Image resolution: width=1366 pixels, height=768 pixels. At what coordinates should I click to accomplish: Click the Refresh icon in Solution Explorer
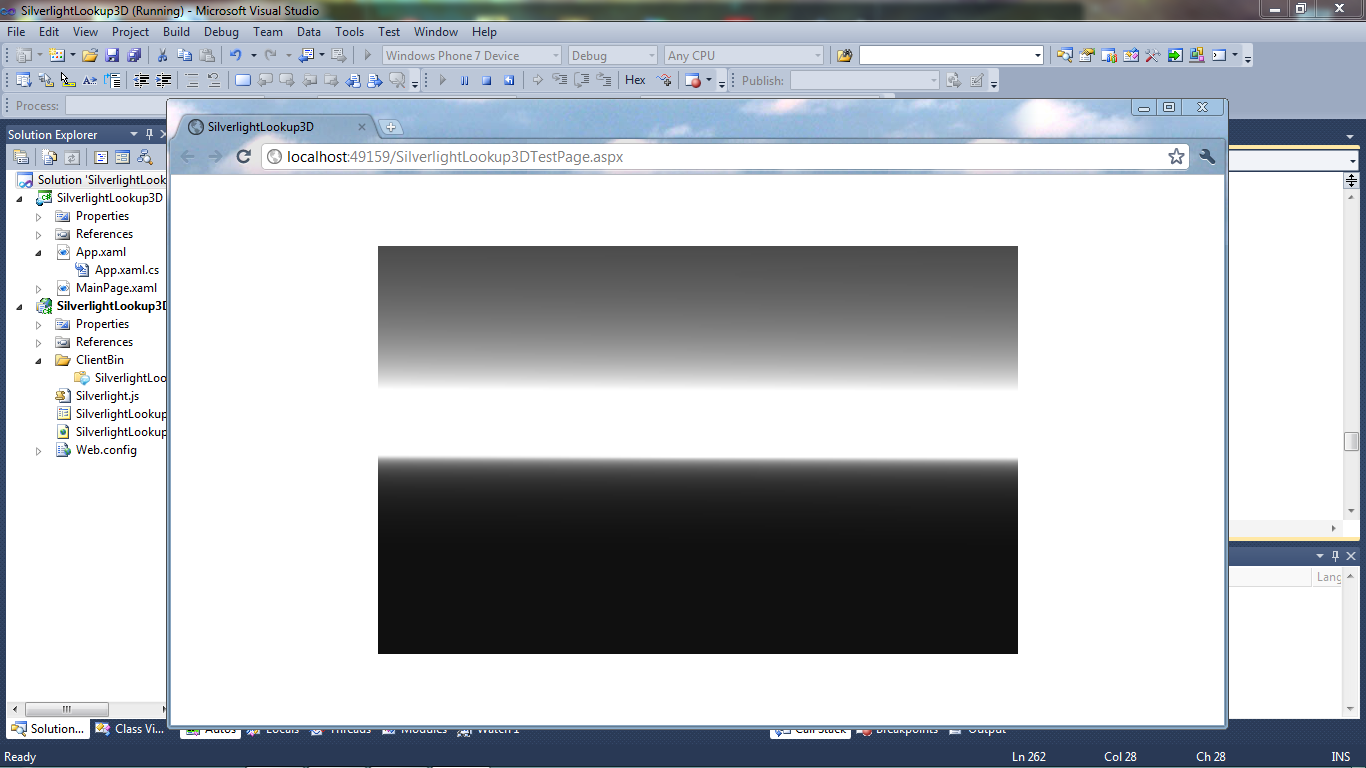click(x=72, y=157)
